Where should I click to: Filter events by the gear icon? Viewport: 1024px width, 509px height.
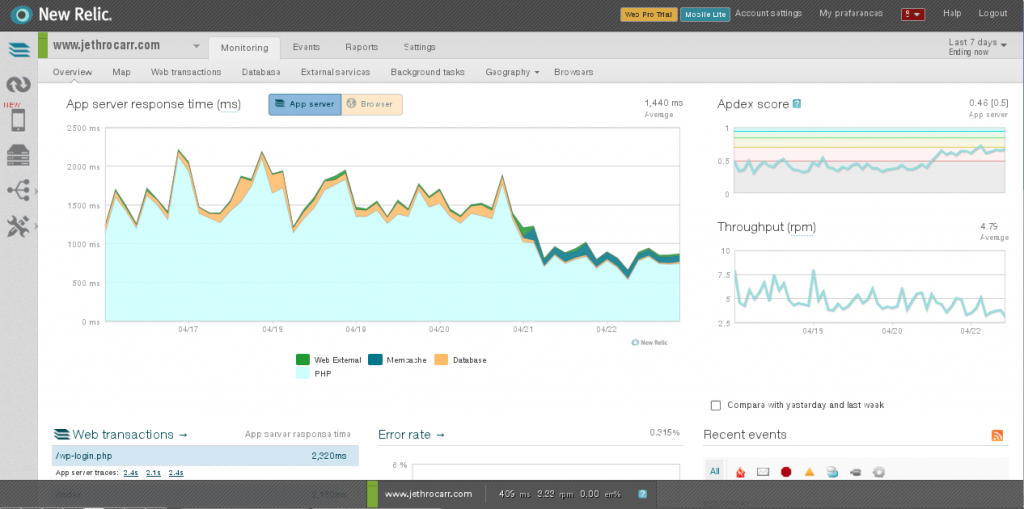pos(879,472)
